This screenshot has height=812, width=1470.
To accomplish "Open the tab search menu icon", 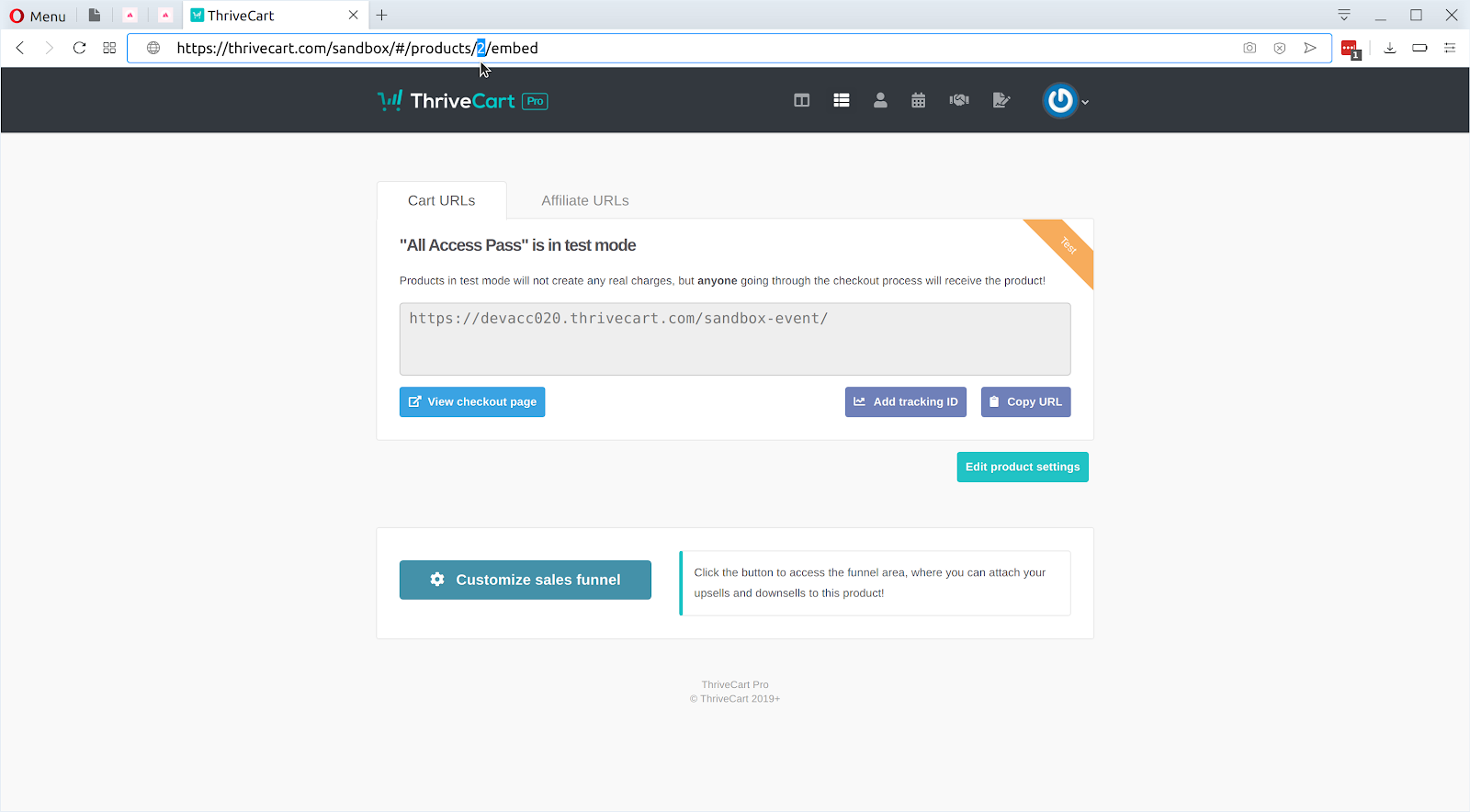I will [x=1344, y=15].
